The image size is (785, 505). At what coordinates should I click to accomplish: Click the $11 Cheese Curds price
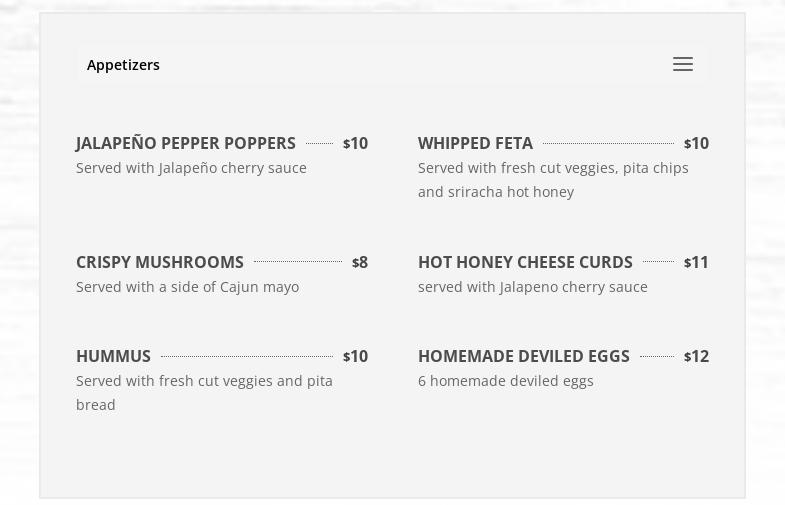[696, 262]
